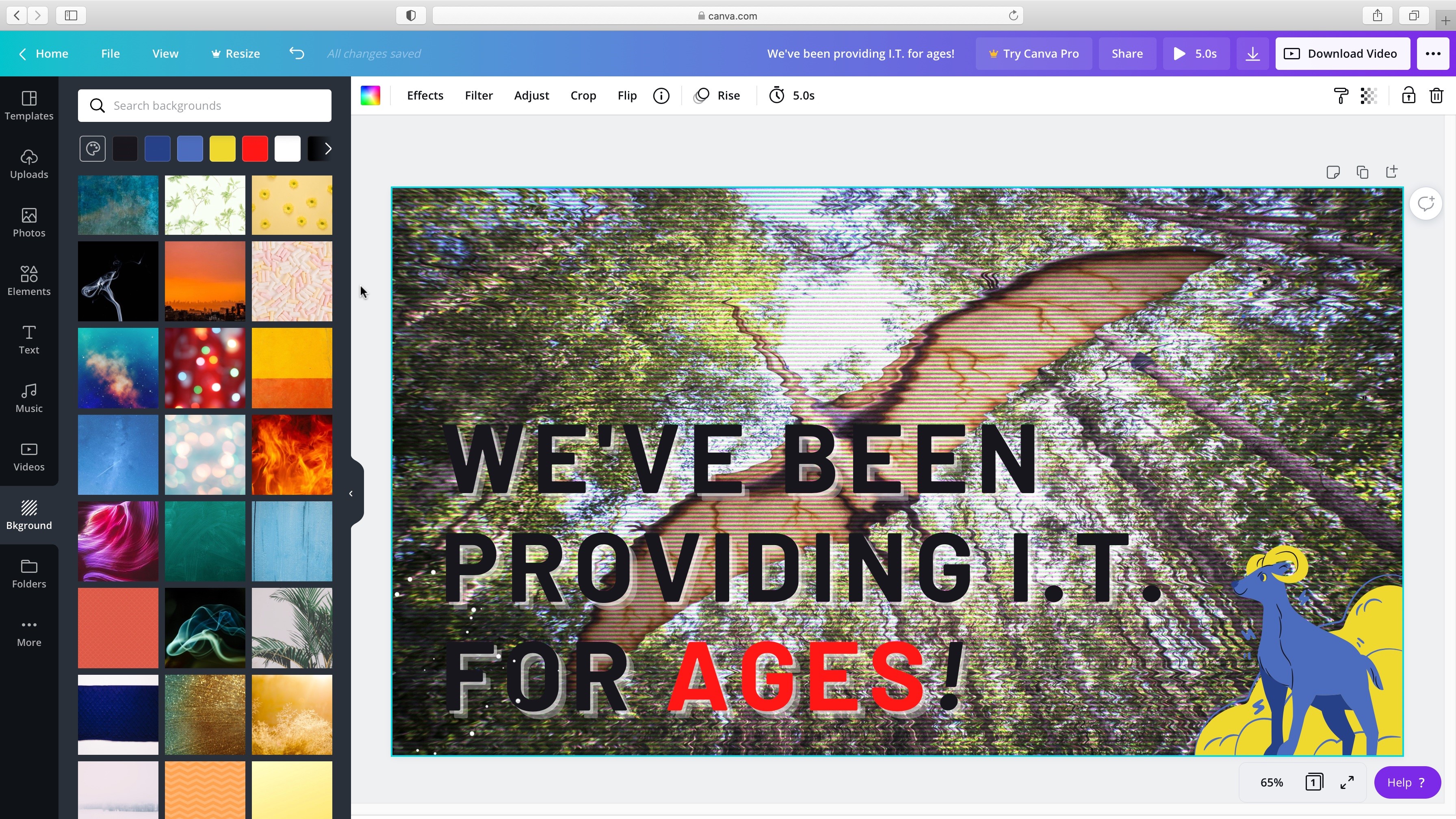Toggle the page grid view icon
The height and width of the screenshot is (819, 1456).
[1313, 782]
